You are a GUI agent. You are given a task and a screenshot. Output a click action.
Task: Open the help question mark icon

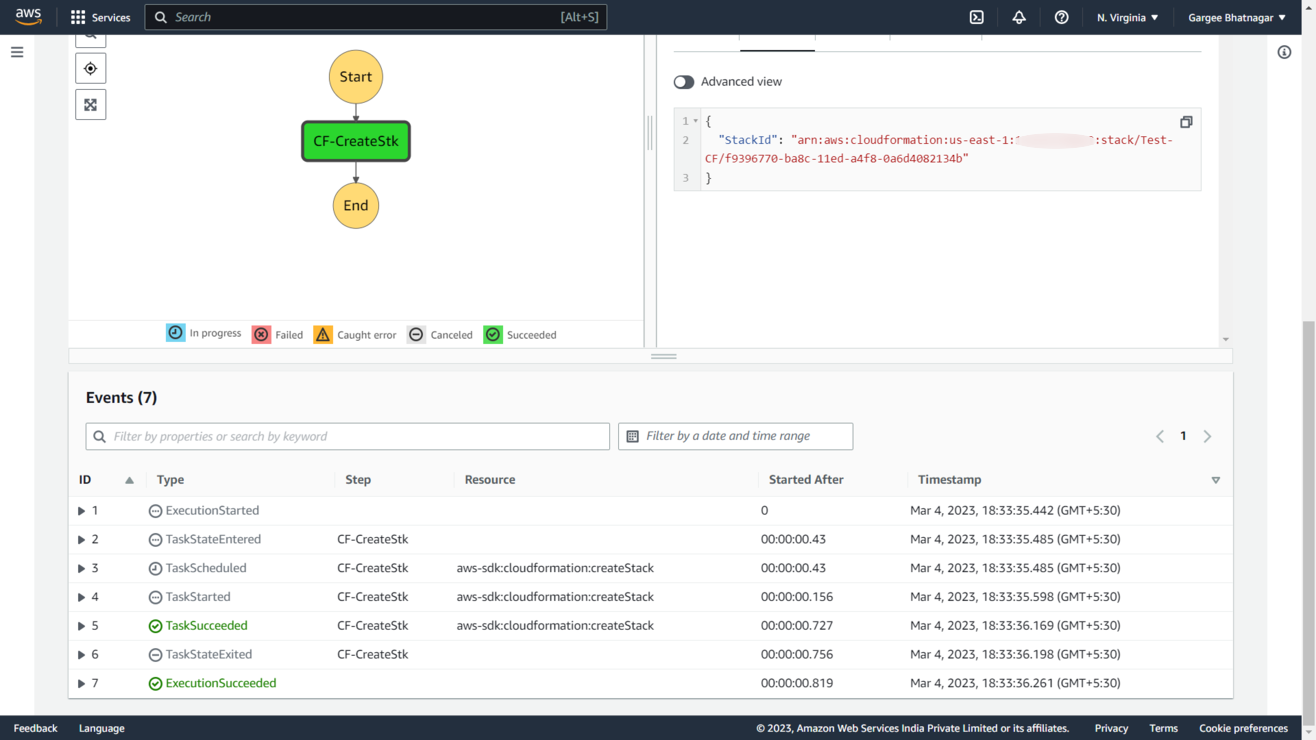click(1061, 17)
